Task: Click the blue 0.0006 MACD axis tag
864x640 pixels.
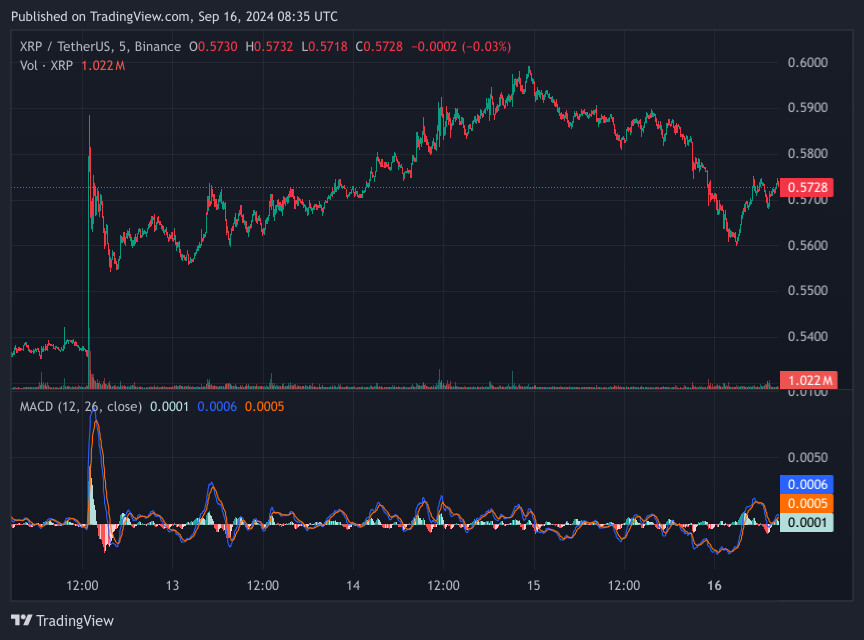Action: [x=807, y=484]
